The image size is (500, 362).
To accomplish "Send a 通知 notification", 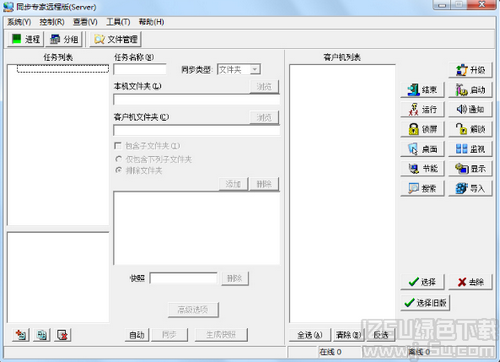I will point(470,109).
